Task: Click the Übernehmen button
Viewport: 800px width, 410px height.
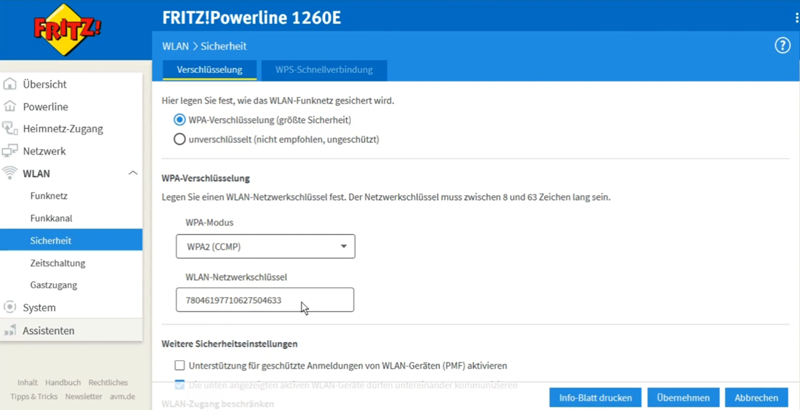Action: pos(683,397)
